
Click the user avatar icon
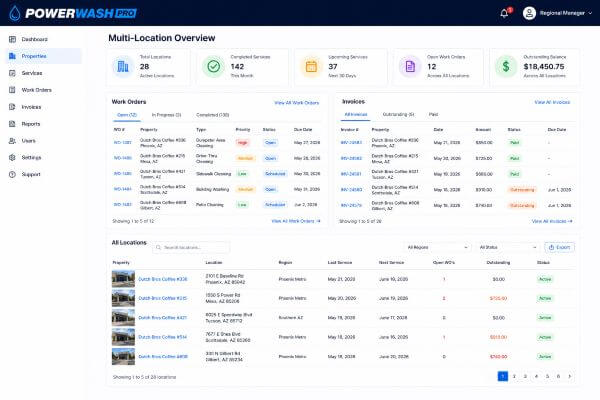529,13
